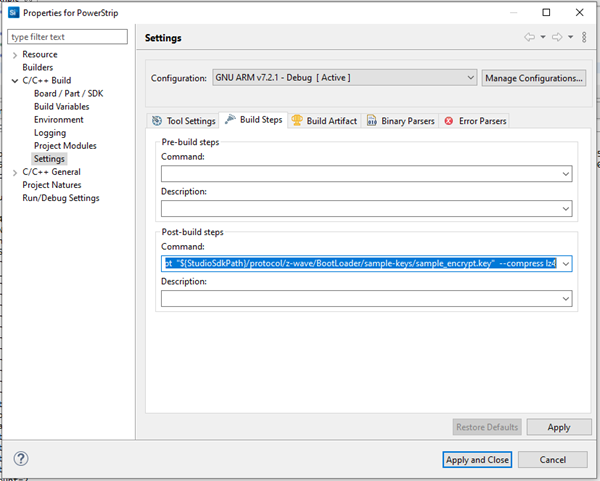Open the post-build Description dropdown
This screenshot has height=481, width=600.
(x=566, y=299)
